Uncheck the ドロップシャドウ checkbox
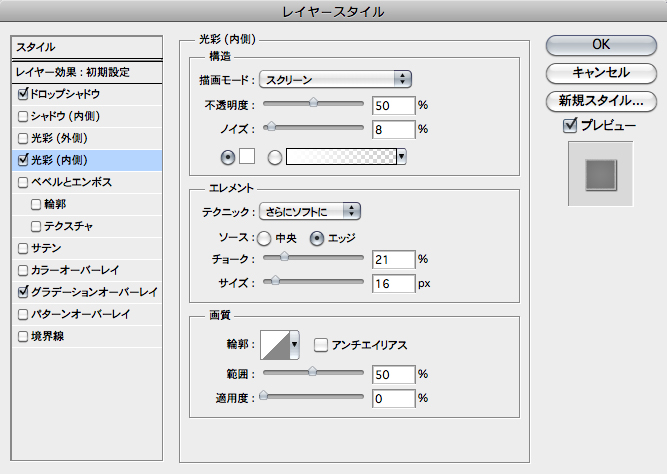667x474 pixels. pyautogui.click(x=24, y=93)
